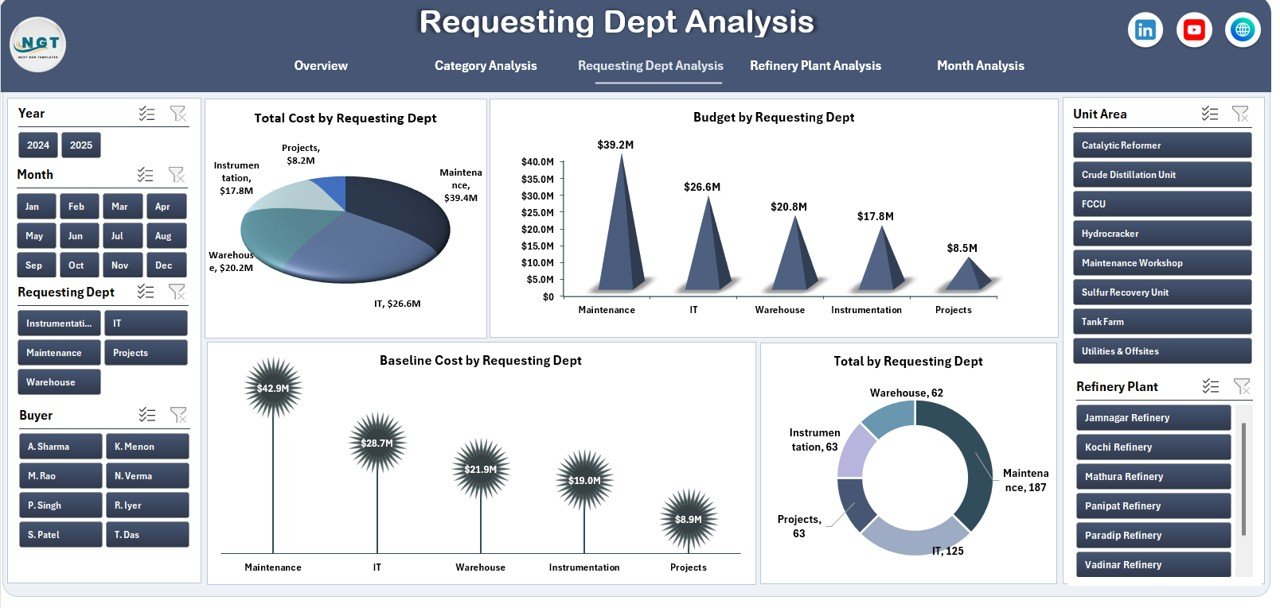Toggle multi-select on Unit Area slicer
The image size is (1280, 608).
click(x=1209, y=114)
